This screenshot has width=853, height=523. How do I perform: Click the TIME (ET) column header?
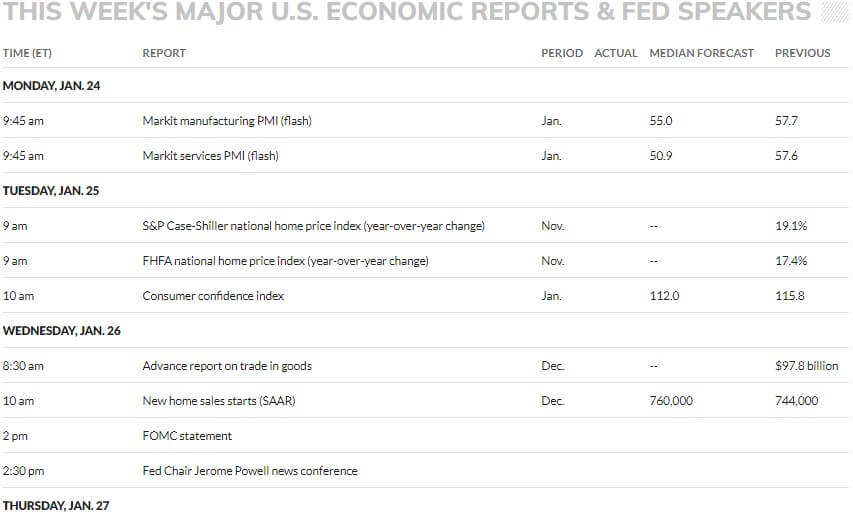click(x=27, y=53)
